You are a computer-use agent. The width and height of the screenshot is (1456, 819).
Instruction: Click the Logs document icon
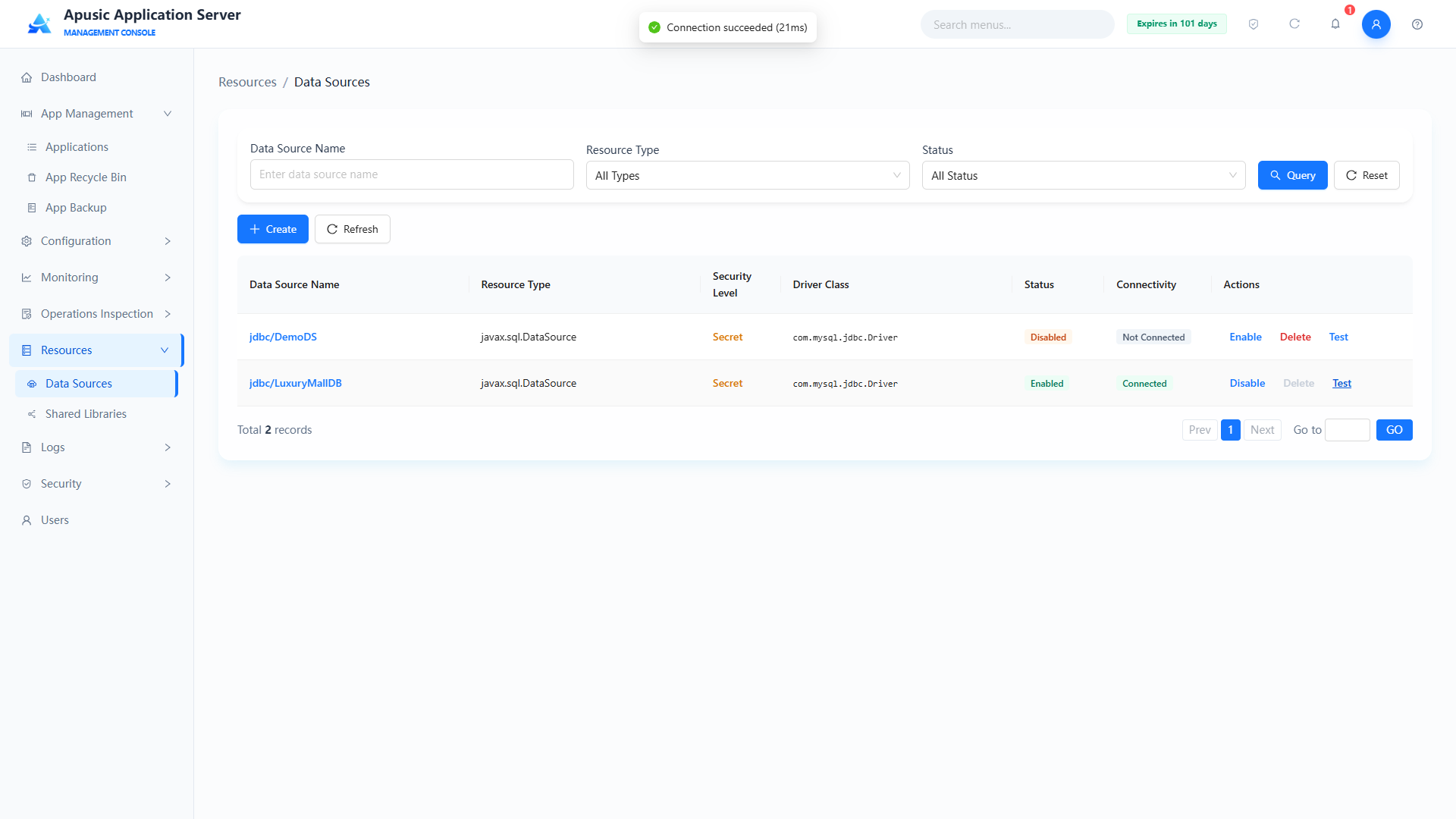[x=27, y=447]
